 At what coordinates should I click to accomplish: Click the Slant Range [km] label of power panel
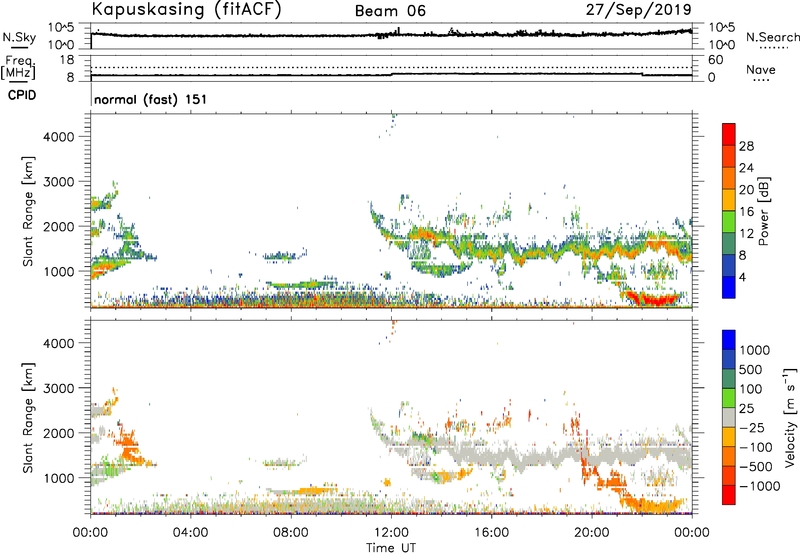pos(28,211)
